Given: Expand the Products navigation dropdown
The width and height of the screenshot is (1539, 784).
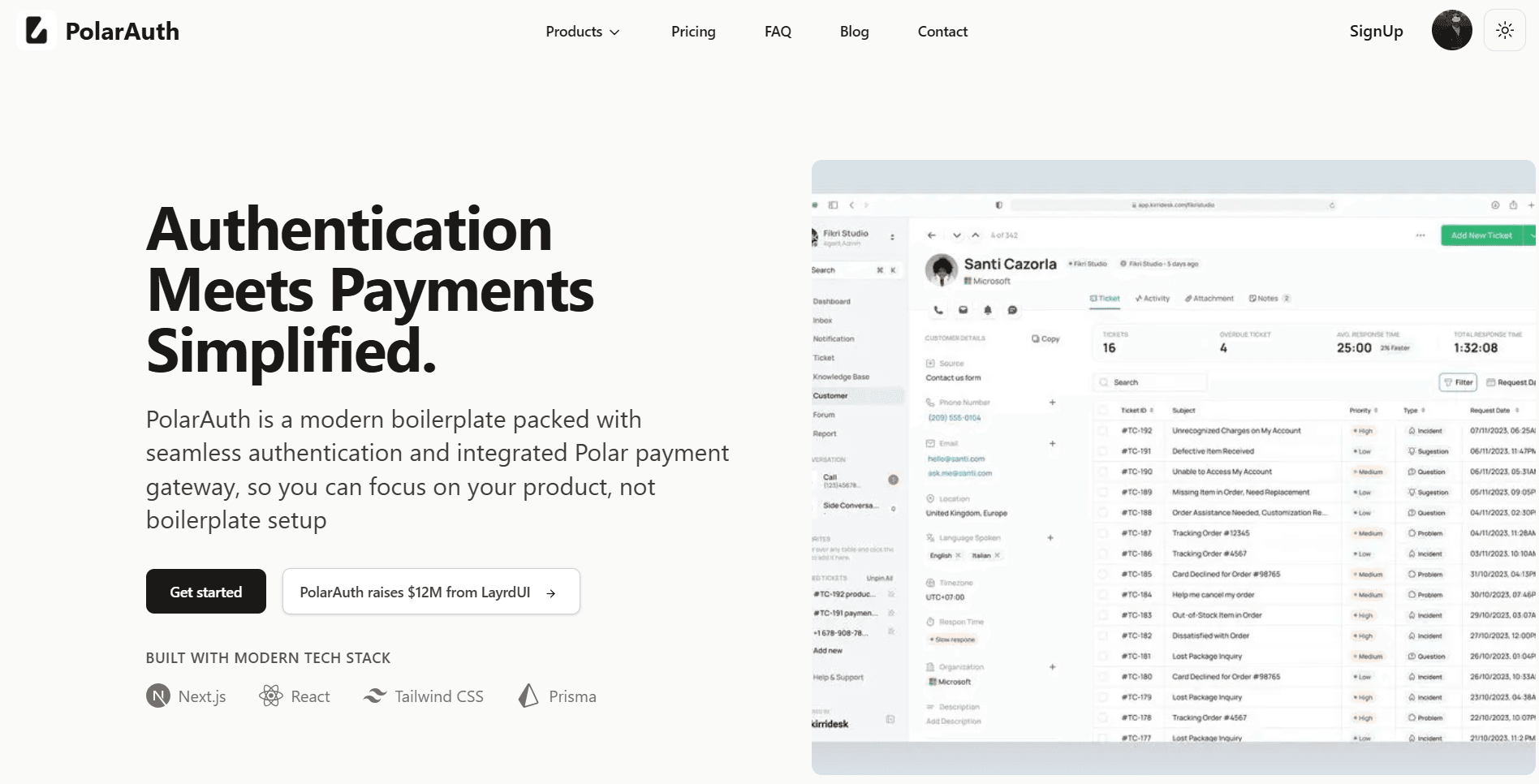Looking at the screenshot, I should pyautogui.click(x=582, y=31).
